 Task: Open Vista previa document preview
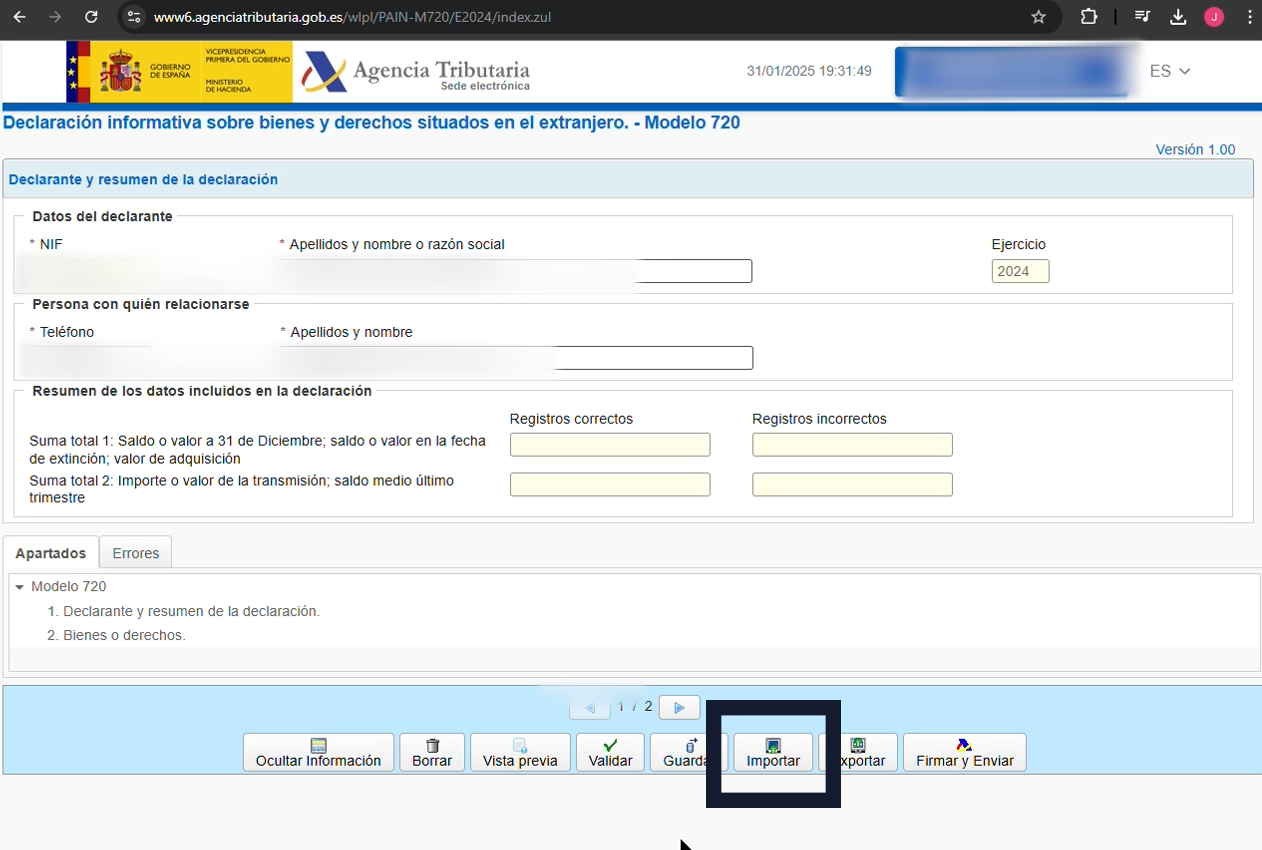520,752
